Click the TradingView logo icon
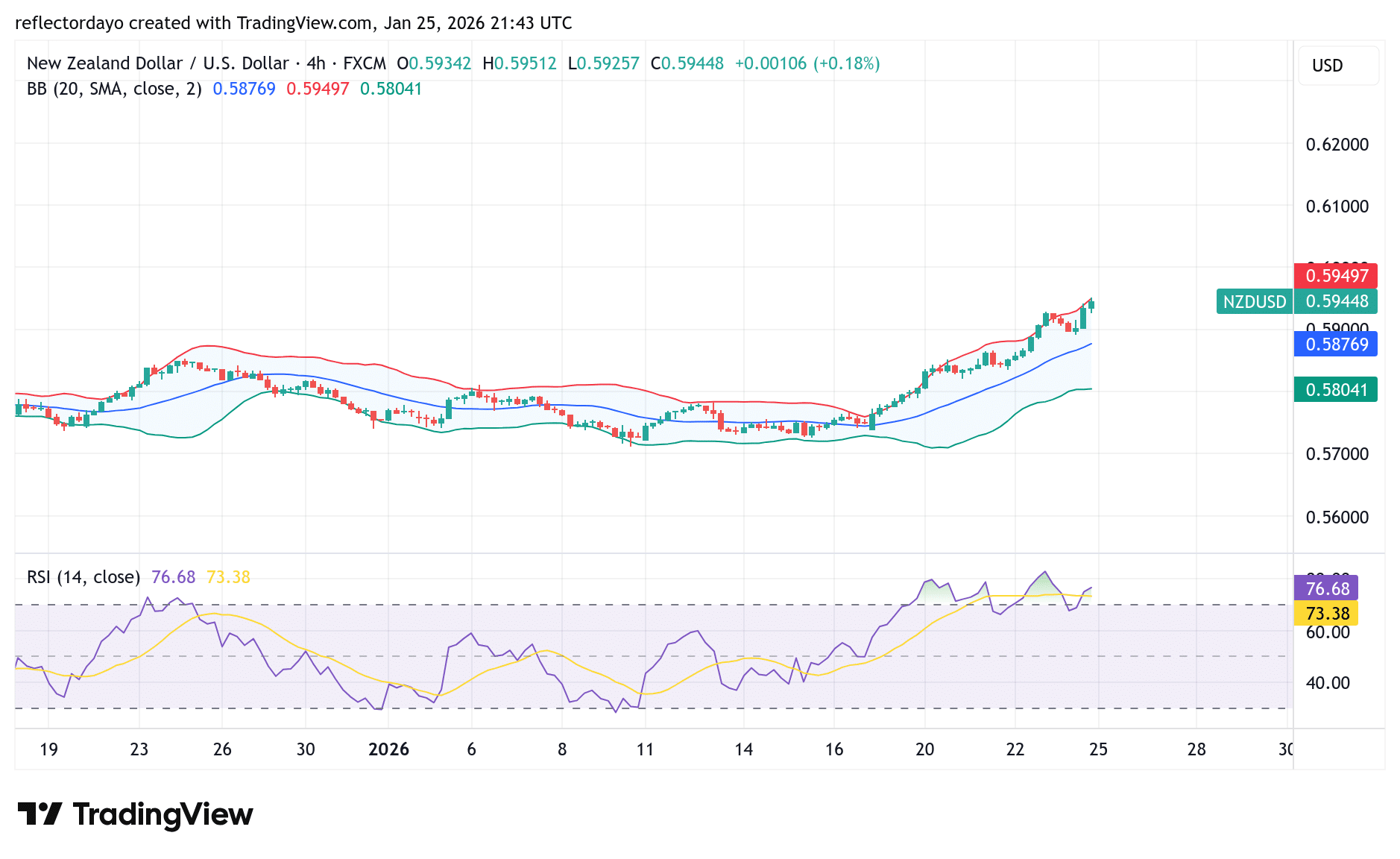Screen dimensions: 1400x859 [40, 814]
